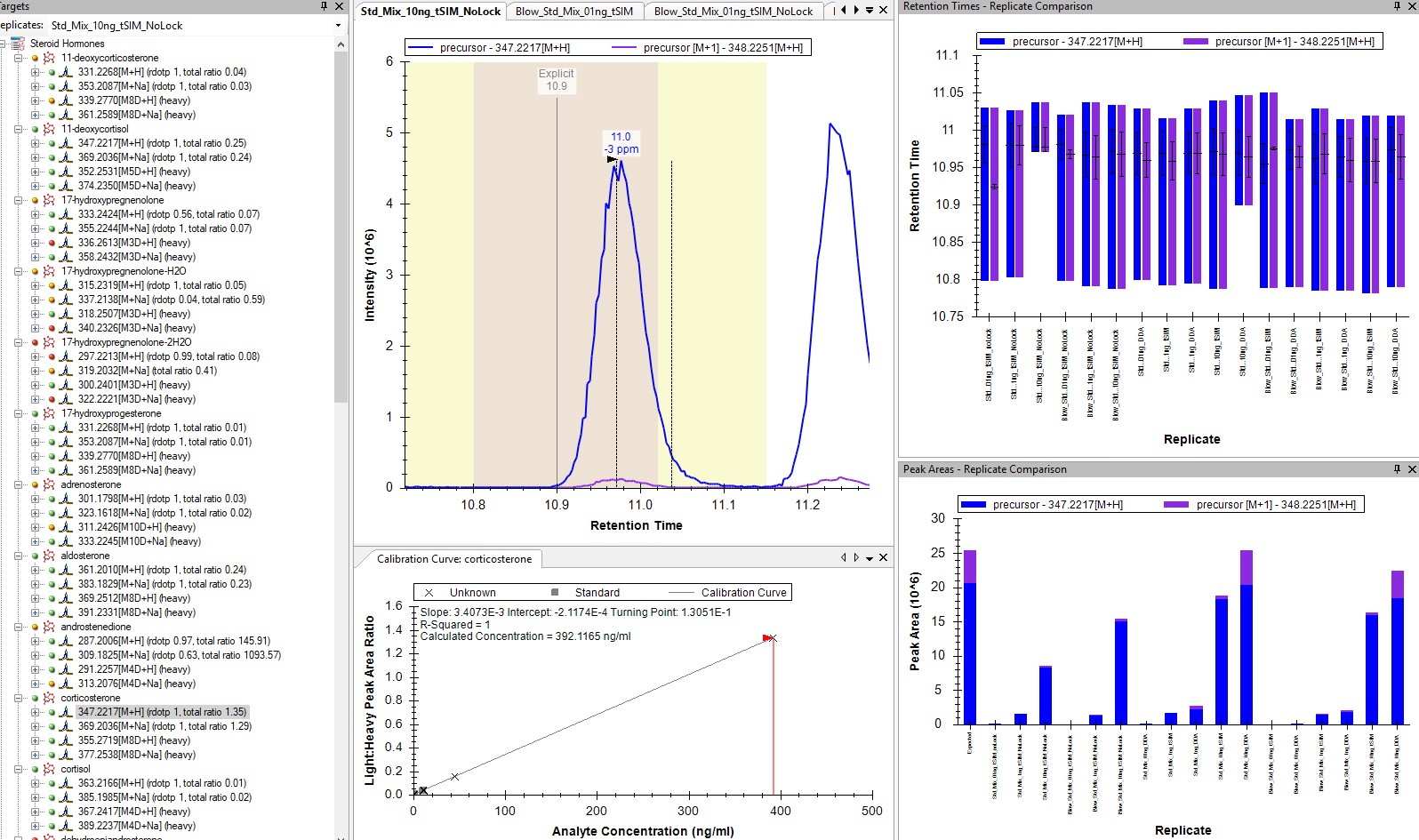This screenshot has height=840, width=1419.
Task: Collapse the androstenedione molecule node
Action: (19, 627)
